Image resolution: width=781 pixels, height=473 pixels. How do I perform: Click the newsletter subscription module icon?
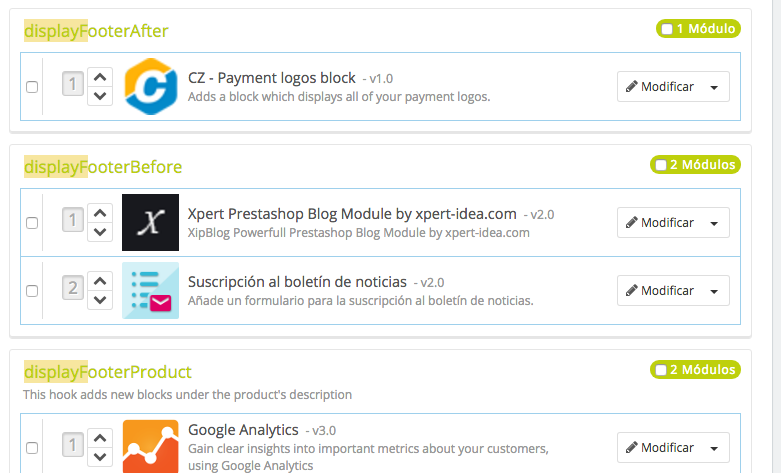pos(151,290)
